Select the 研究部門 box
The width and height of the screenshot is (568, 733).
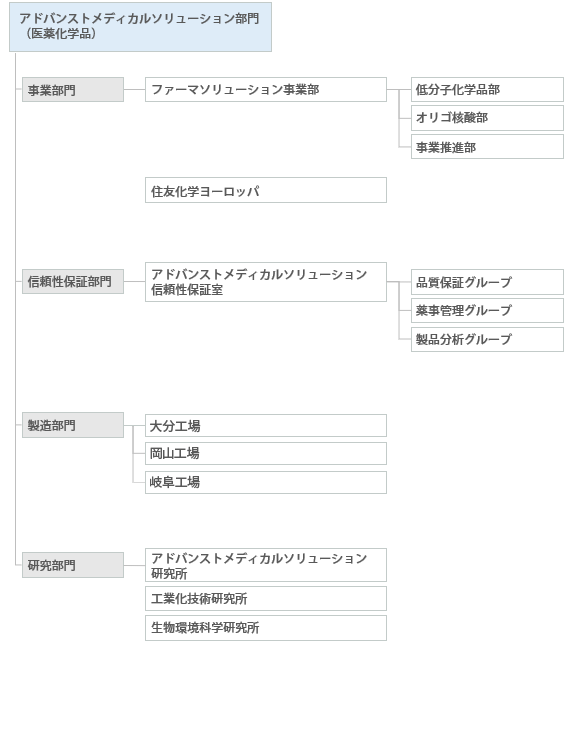point(73,565)
